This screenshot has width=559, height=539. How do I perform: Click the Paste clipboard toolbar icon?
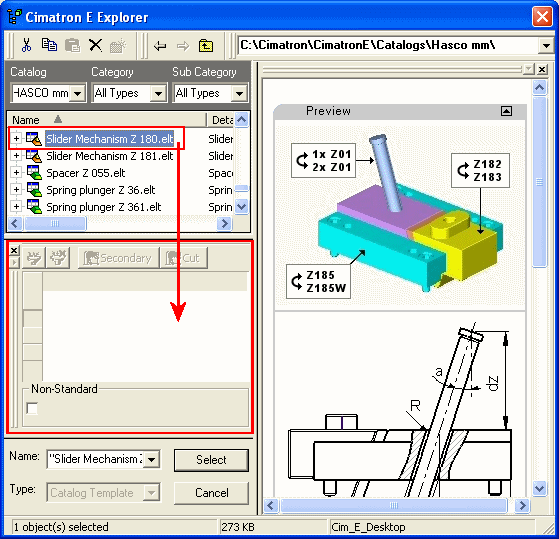point(72,45)
